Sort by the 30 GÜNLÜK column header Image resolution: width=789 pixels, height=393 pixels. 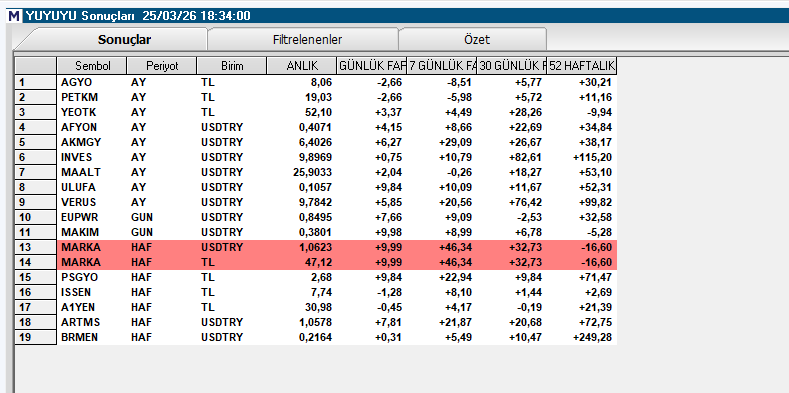(511, 65)
